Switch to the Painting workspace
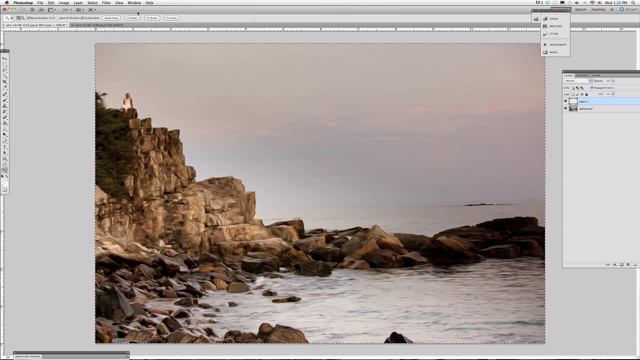This screenshot has width=640, height=360. click(598, 9)
